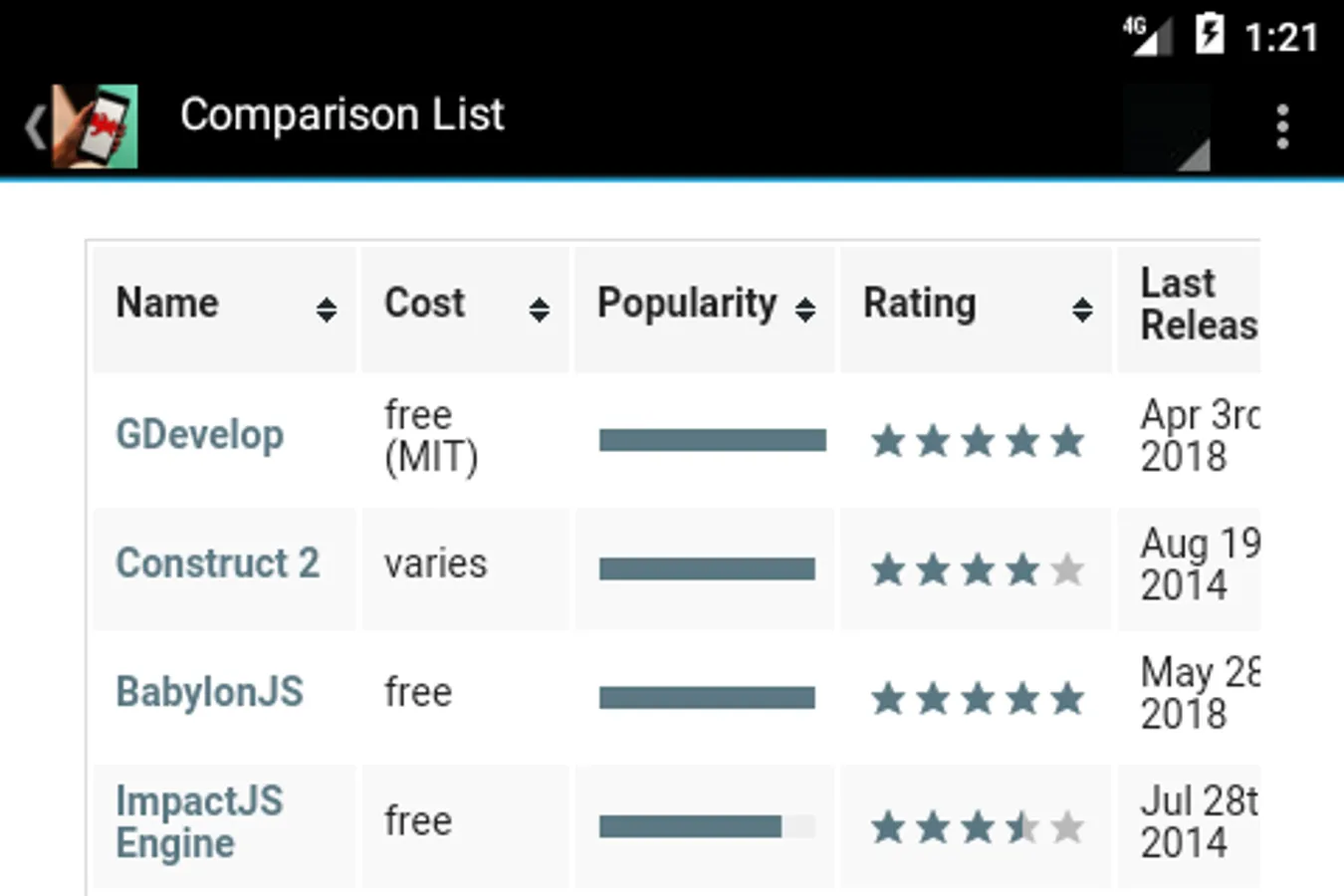Tap the app icon in the action bar
This screenshot has width=1344, height=896.
pos(96,125)
